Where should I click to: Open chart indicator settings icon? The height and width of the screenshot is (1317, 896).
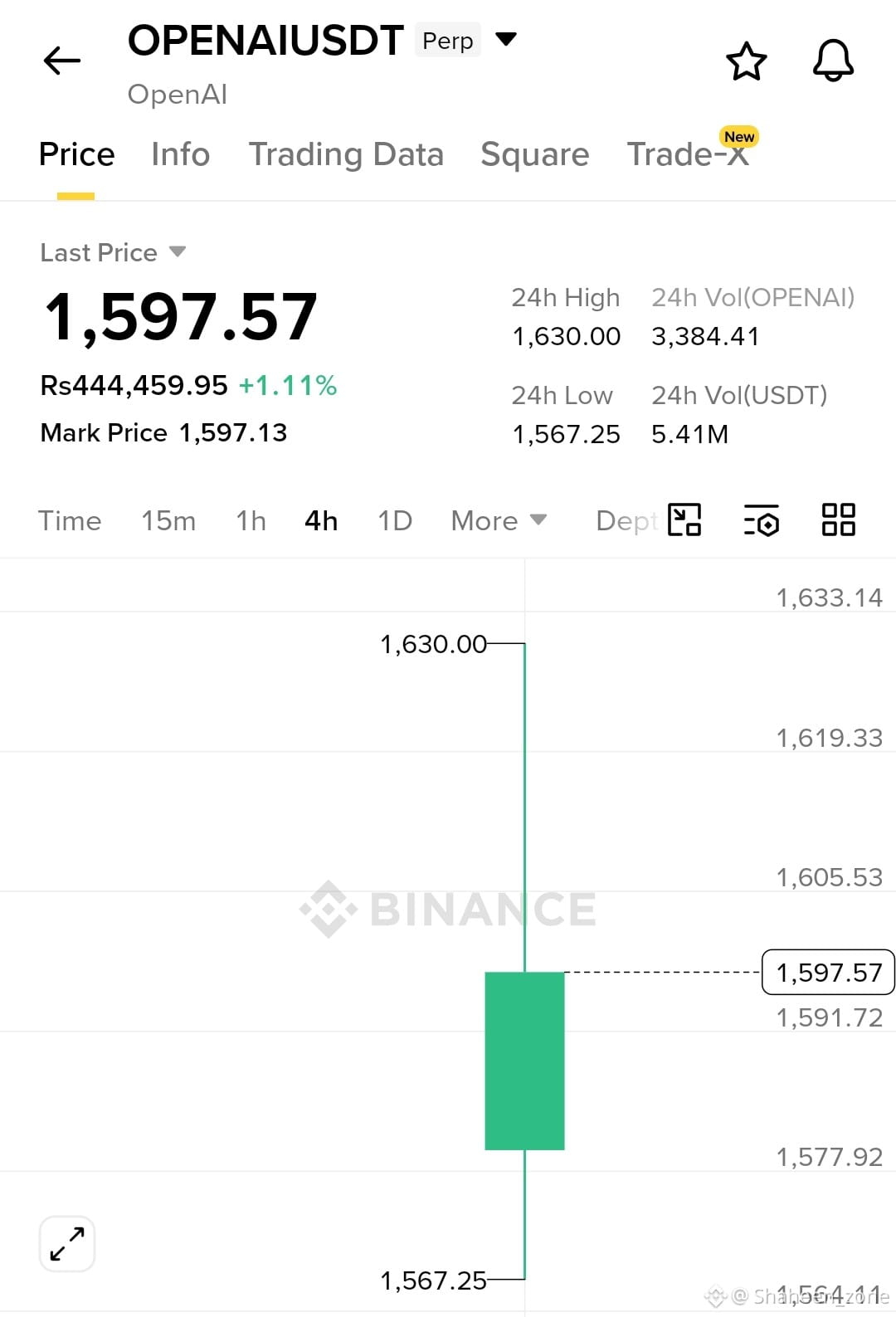click(x=762, y=520)
